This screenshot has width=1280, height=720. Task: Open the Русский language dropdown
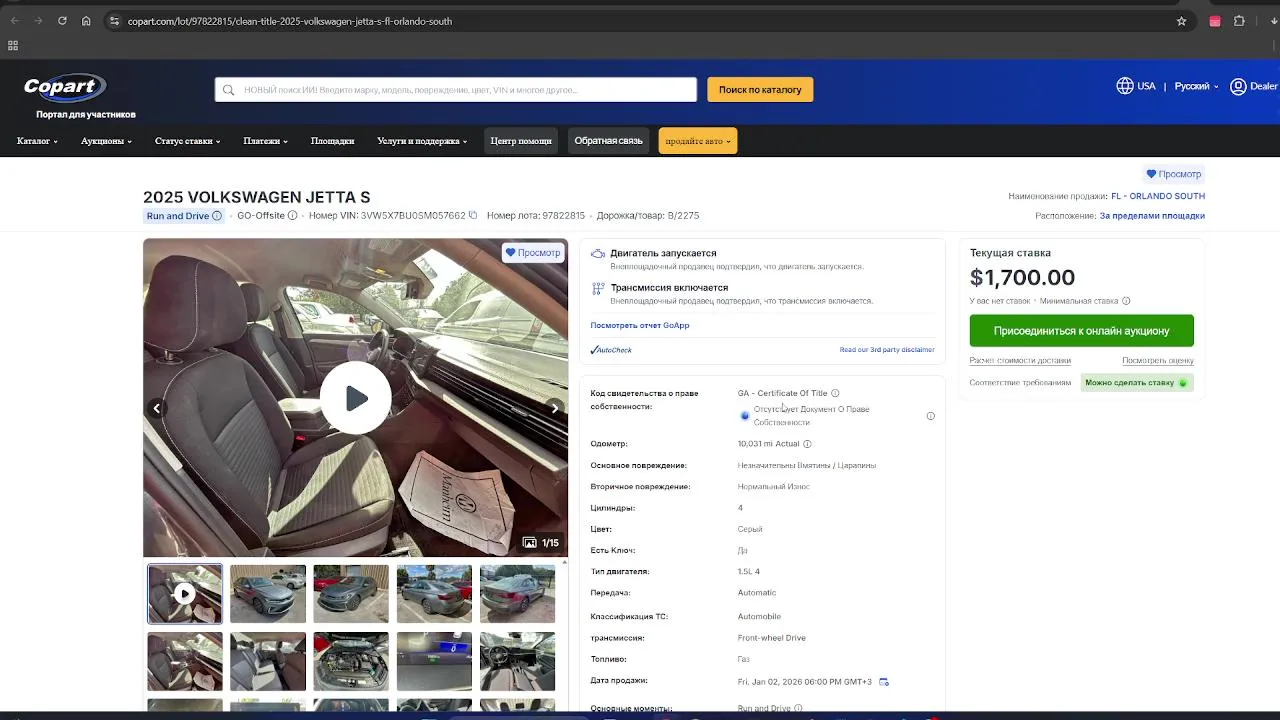1197,86
